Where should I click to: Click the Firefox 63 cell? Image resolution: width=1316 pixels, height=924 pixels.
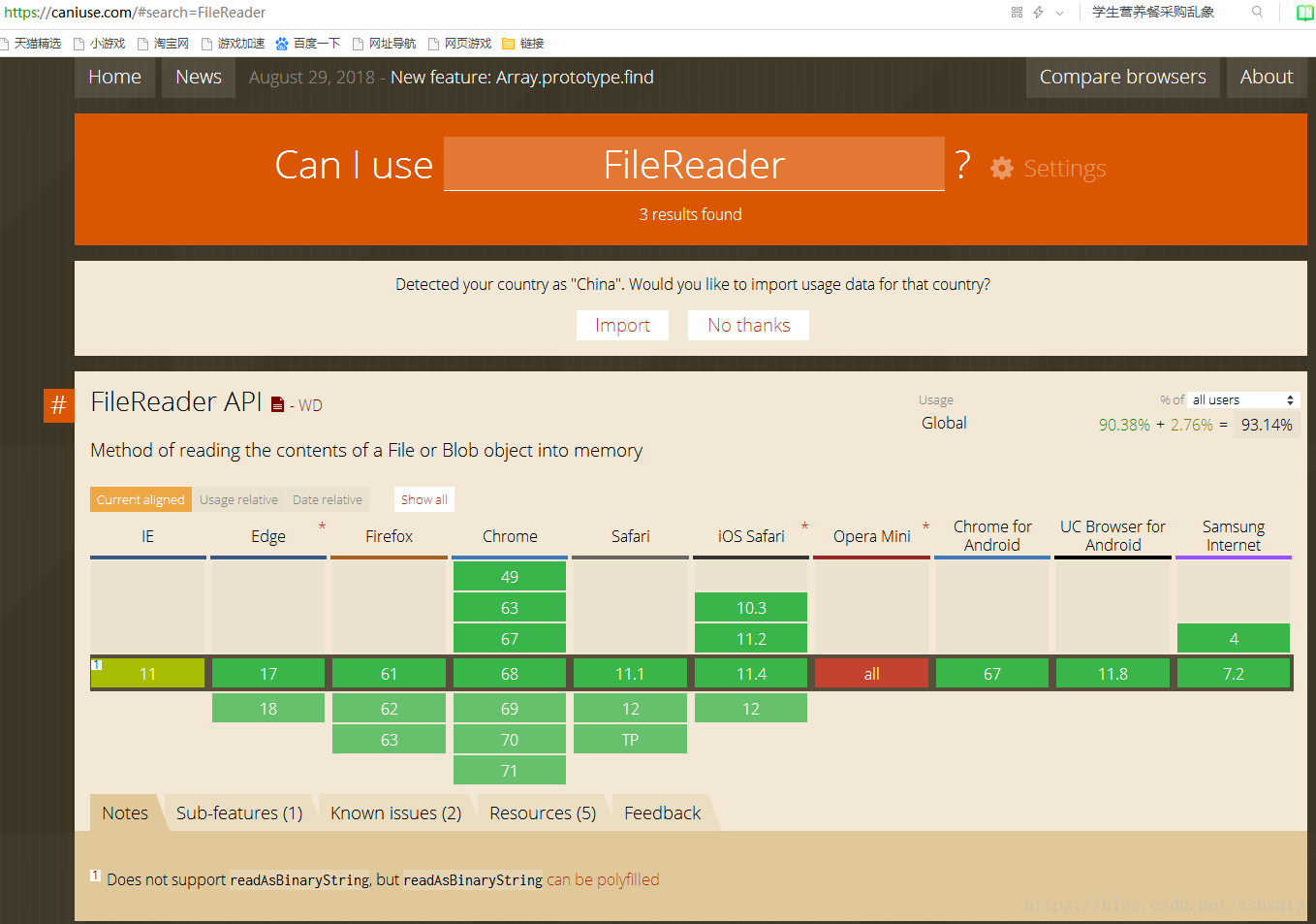389,739
